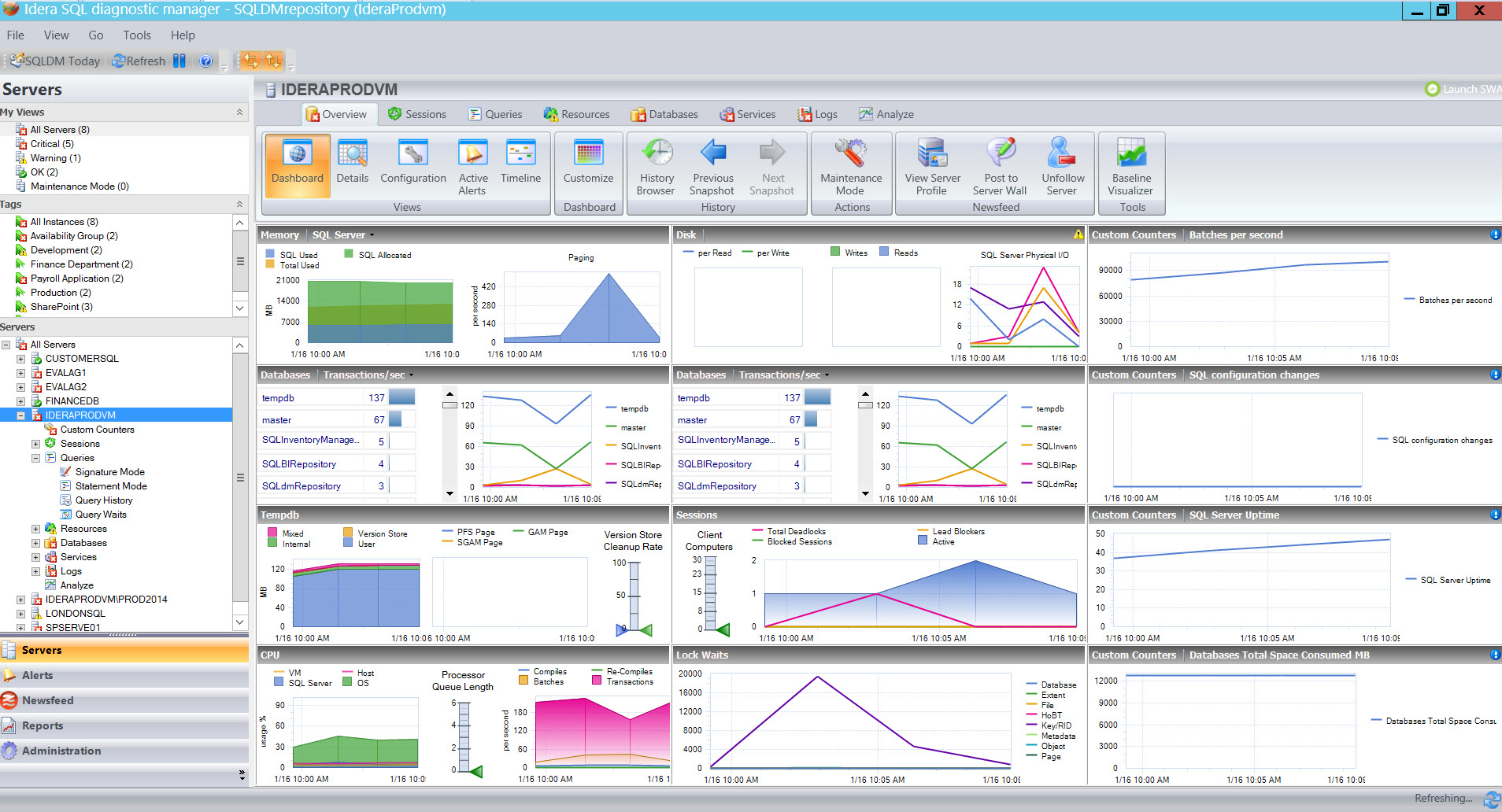Switch to the Logs tab
The width and height of the screenshot is (1502, 812).
coord(817,114)
